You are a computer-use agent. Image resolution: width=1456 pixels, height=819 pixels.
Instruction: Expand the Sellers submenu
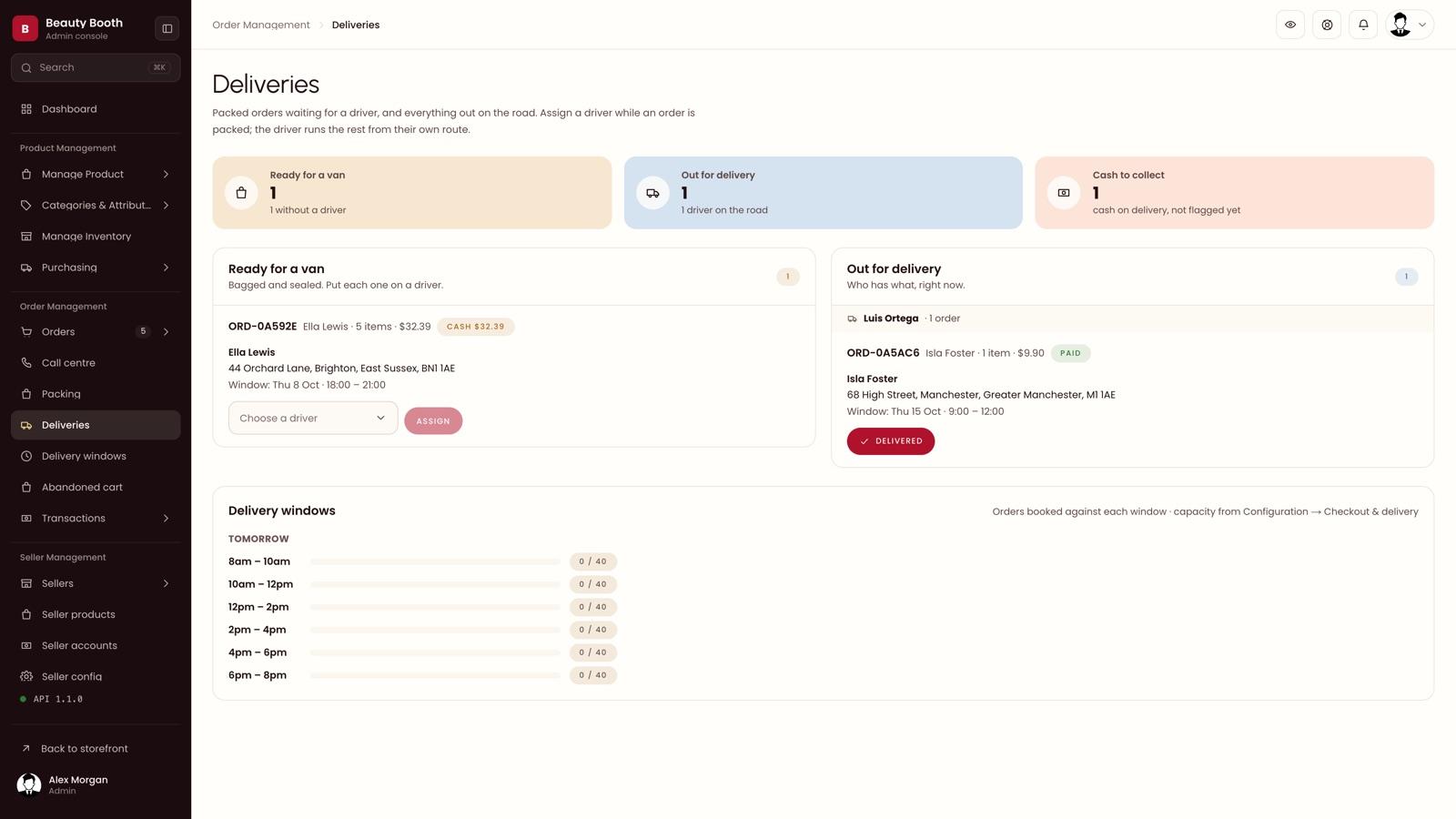click(x=166, y=583)
